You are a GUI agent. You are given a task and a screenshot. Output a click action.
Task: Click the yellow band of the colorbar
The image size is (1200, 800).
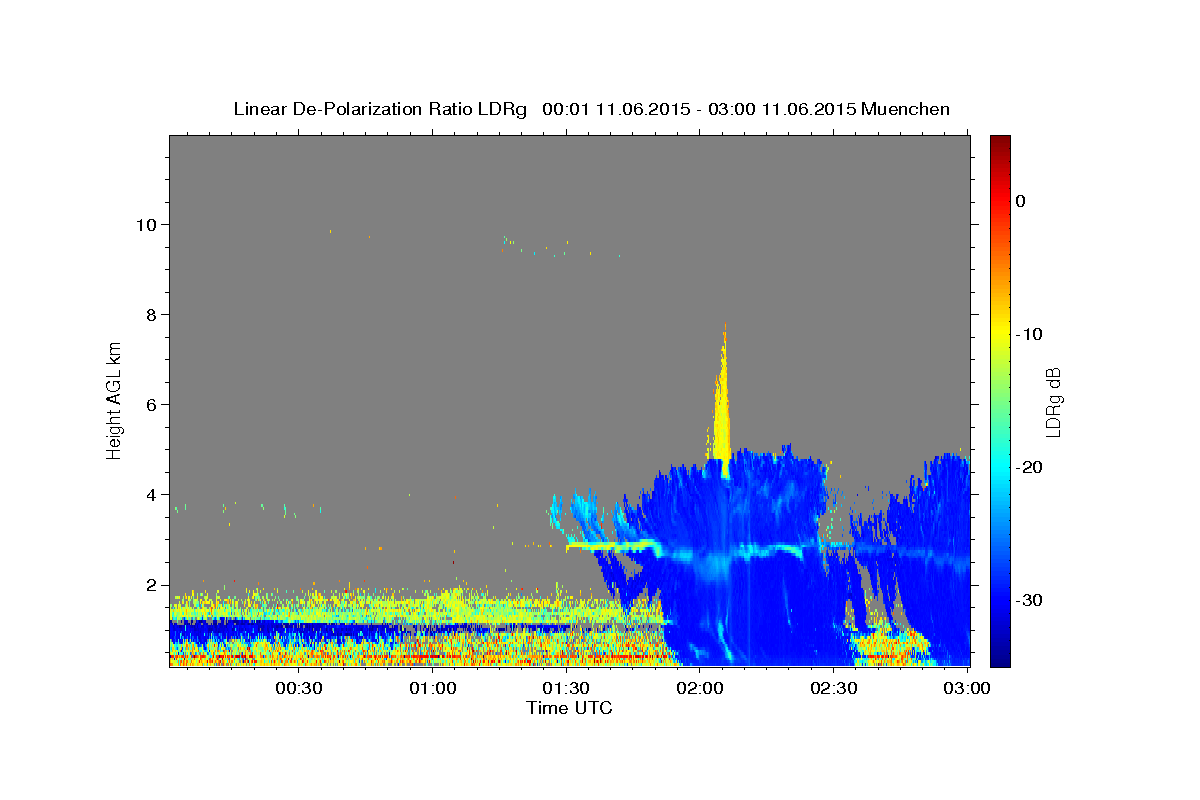1000,334
